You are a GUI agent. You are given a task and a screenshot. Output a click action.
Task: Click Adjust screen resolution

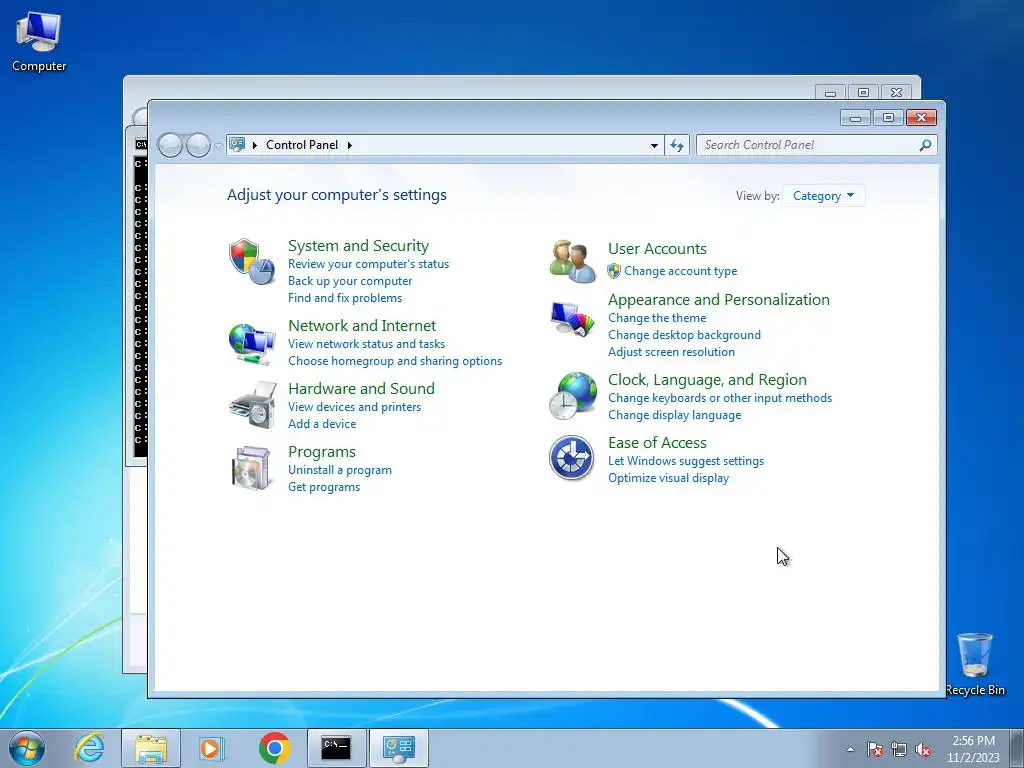[x=671, y=352]
